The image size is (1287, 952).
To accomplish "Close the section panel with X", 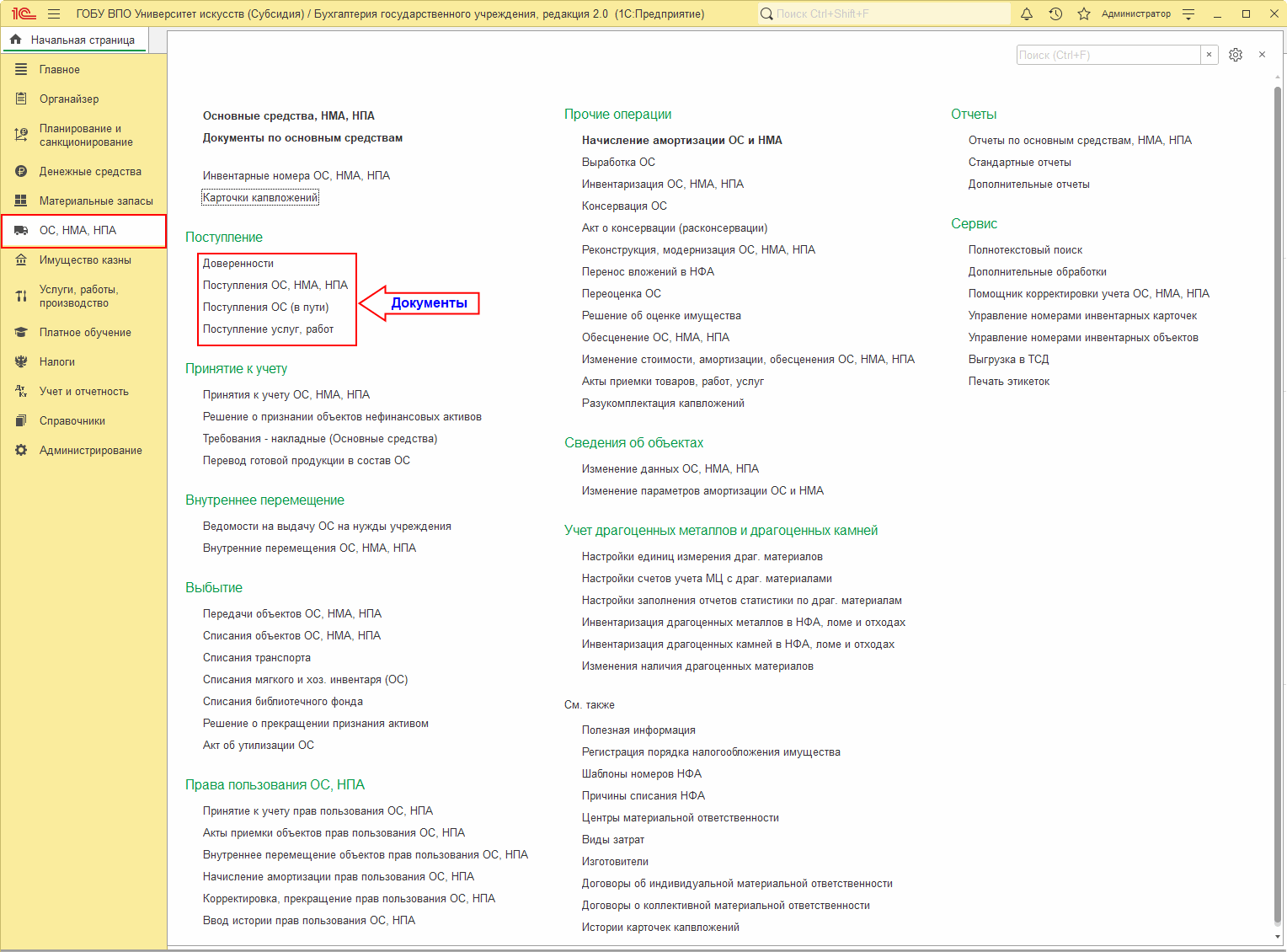I will point(1262,55).
